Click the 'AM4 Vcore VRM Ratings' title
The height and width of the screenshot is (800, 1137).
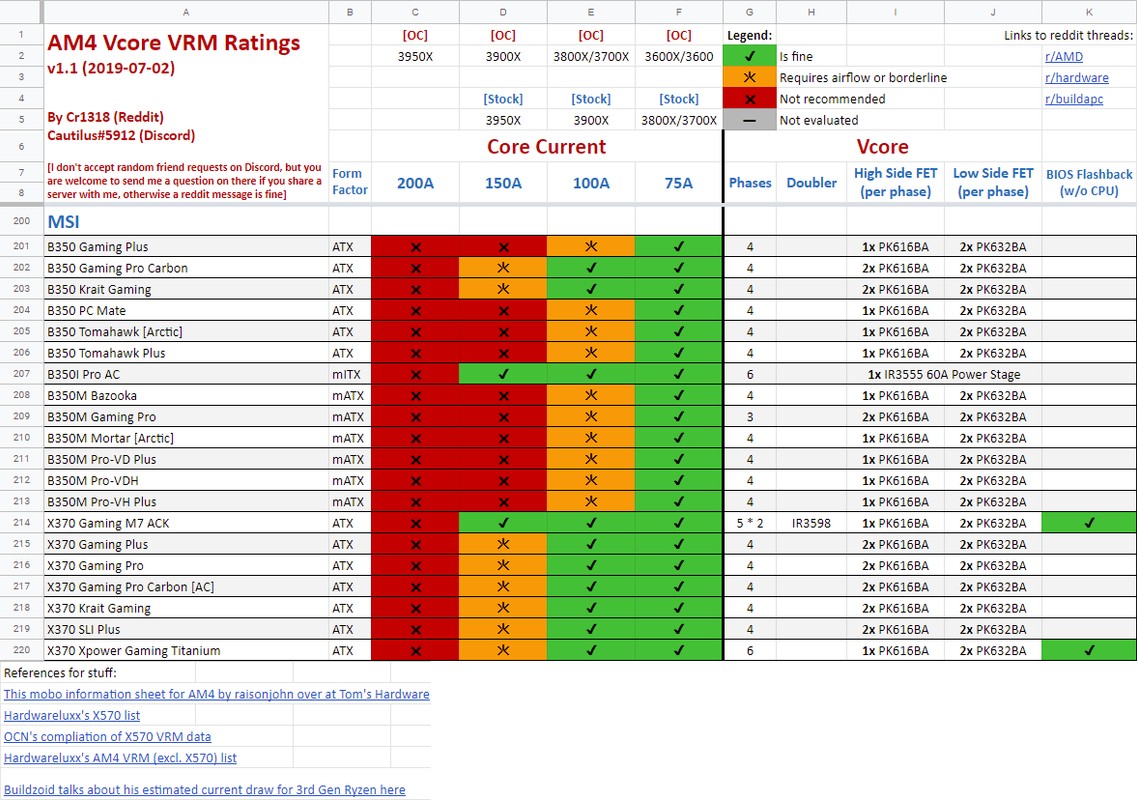(x=173, y=43)
